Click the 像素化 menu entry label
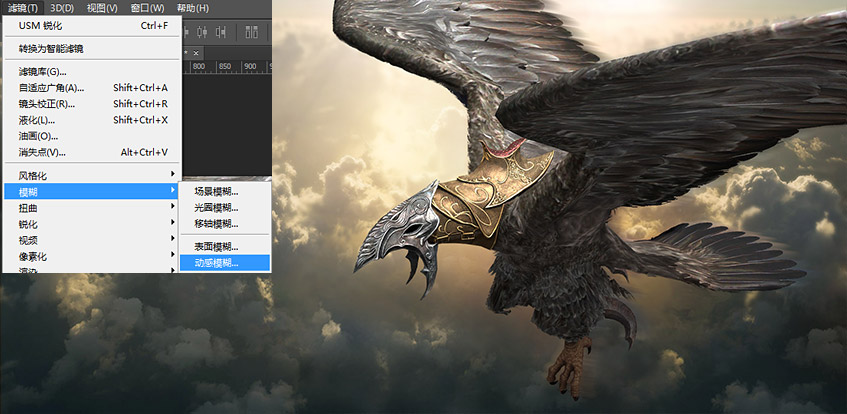Image resolution: width=847 pixels, height=414 pixels. click(32, 257)
